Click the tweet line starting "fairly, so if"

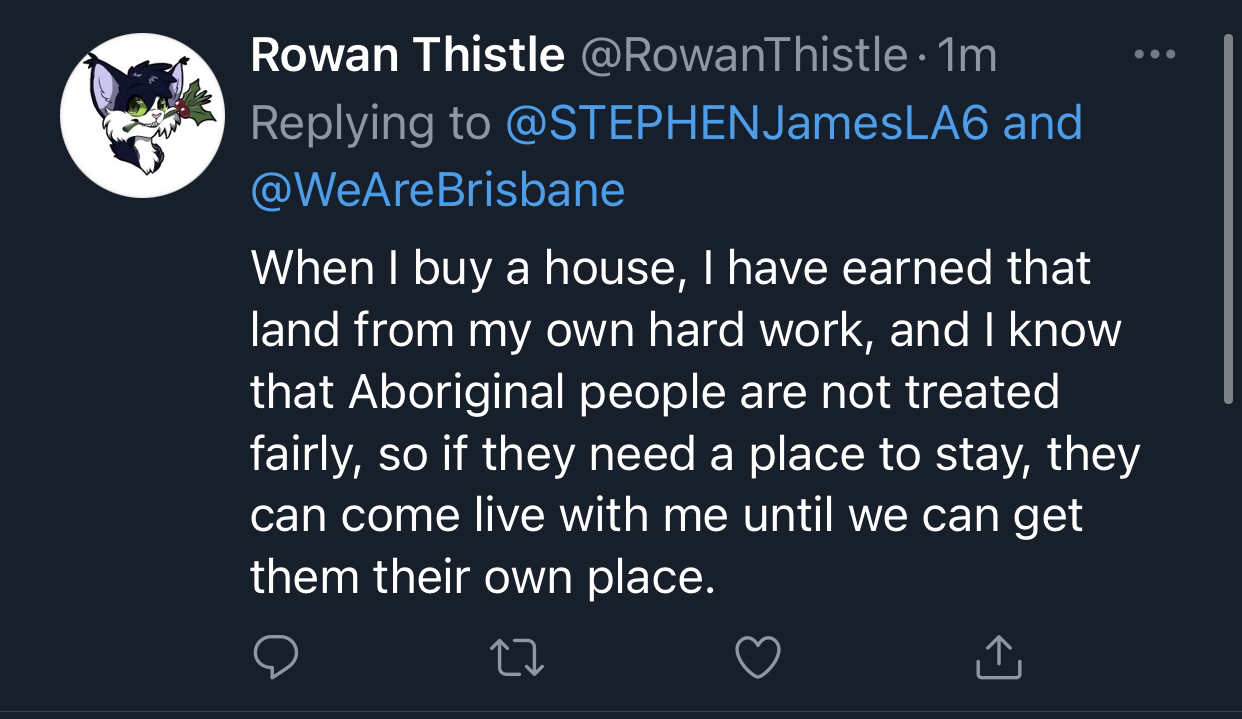coord(694,454)
